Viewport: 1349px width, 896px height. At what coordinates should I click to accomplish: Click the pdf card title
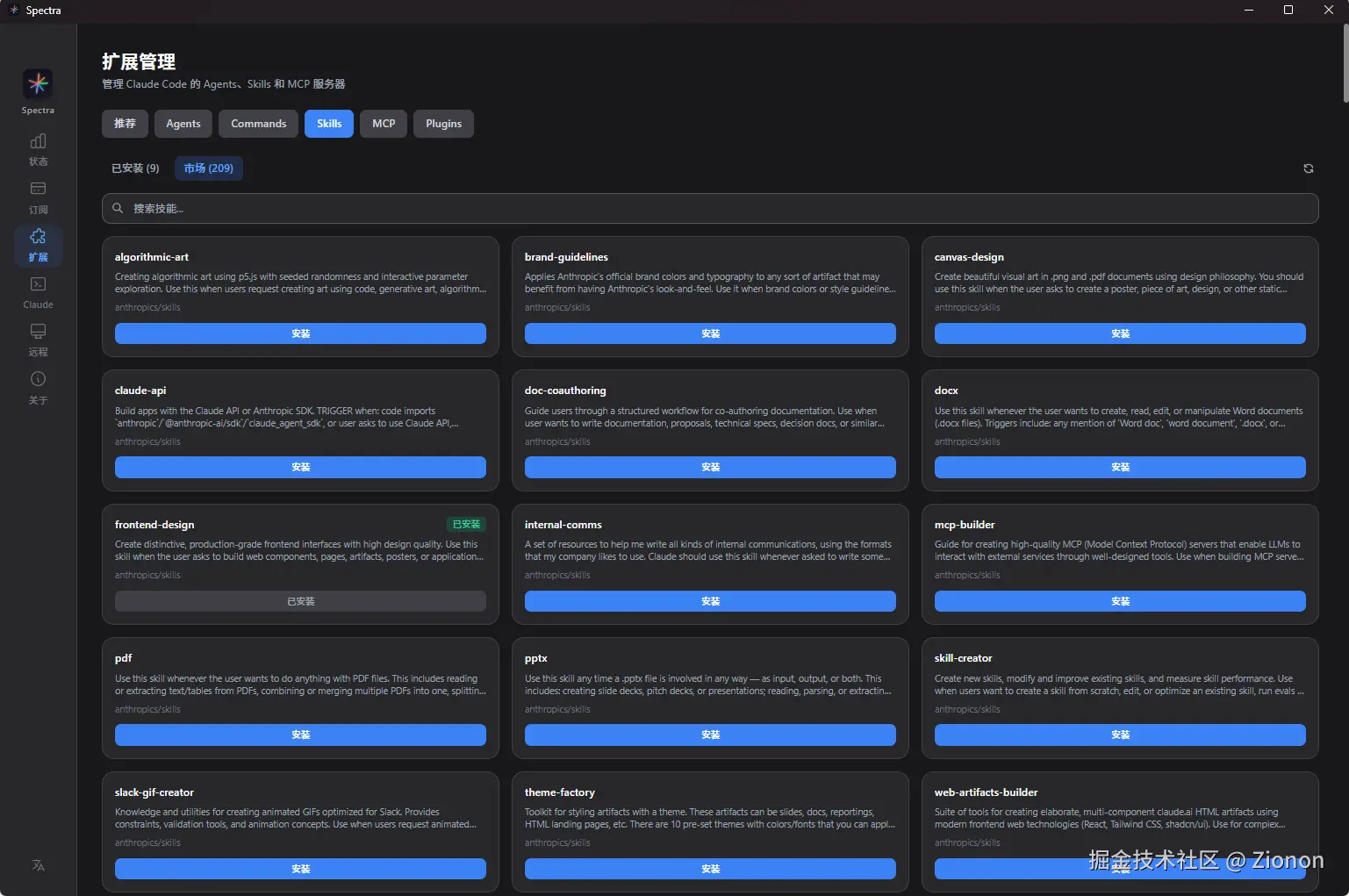[124, 658]
